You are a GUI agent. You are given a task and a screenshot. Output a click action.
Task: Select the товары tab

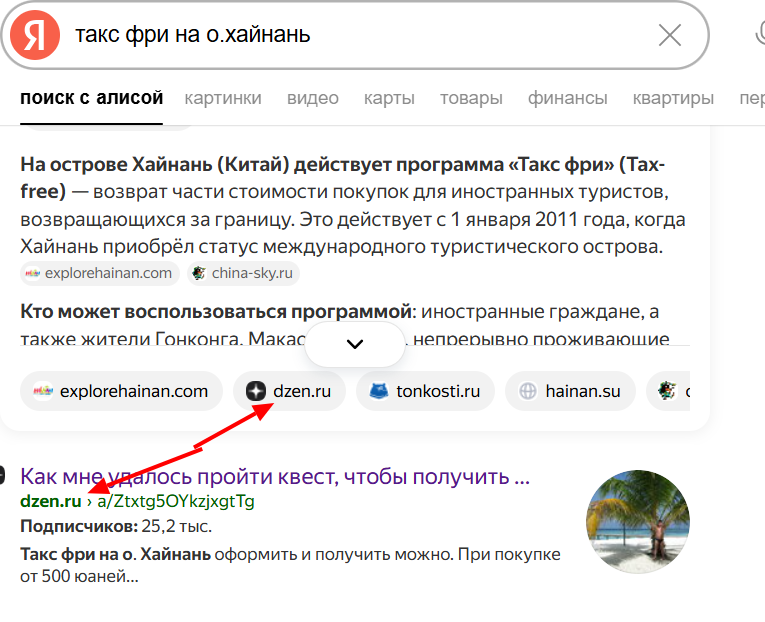[x=471, y=98]
